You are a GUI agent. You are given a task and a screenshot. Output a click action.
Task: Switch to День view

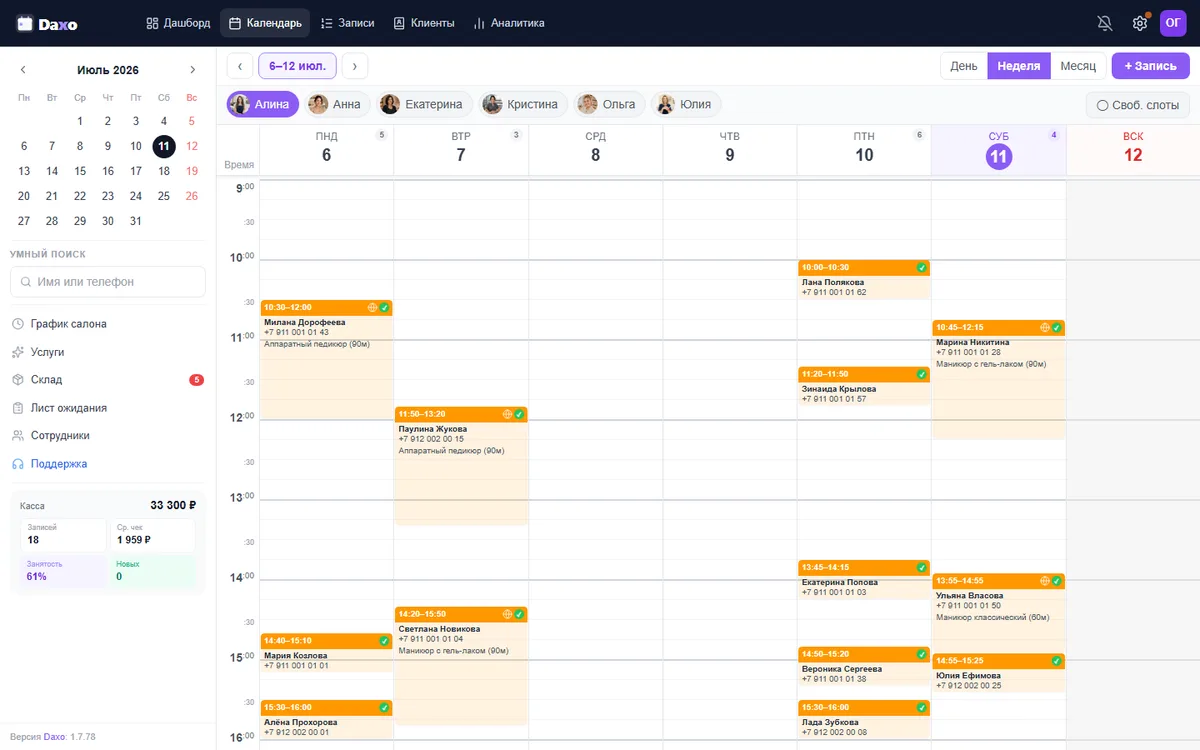(964, 66)
